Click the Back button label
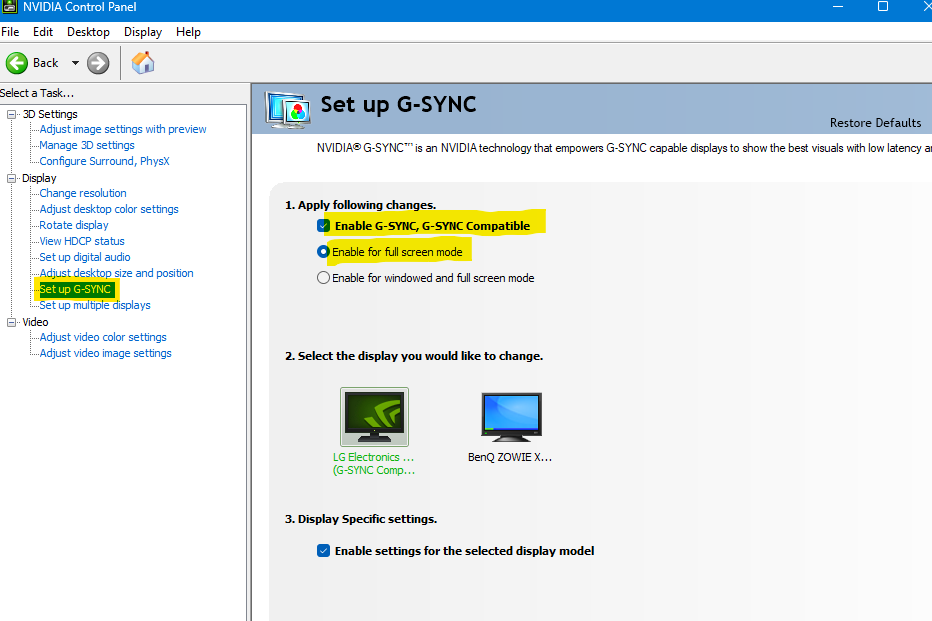Viewport: 932px width, 621px height. (46, 63)
